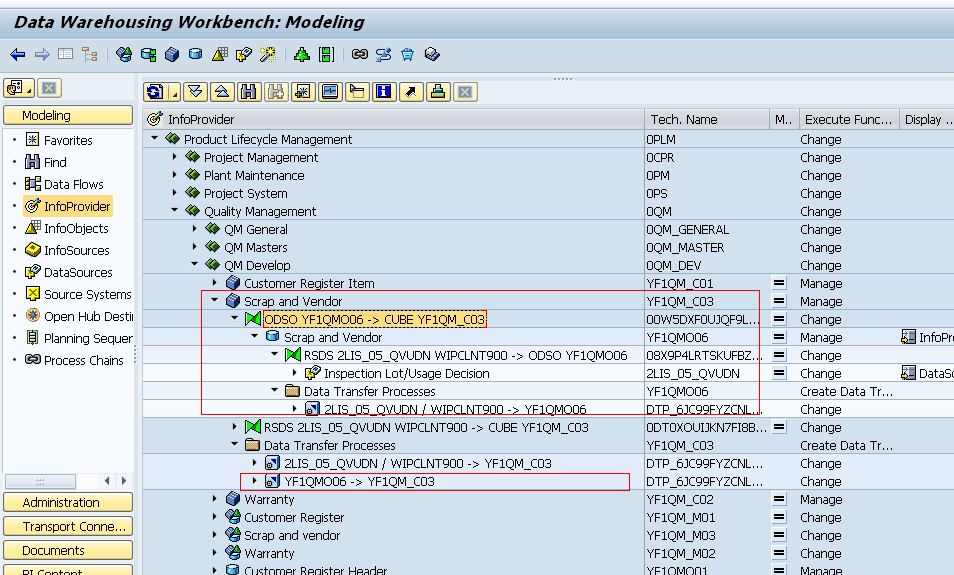
Task: Click the Forward arrow icon
Action: tap(42, 55)
